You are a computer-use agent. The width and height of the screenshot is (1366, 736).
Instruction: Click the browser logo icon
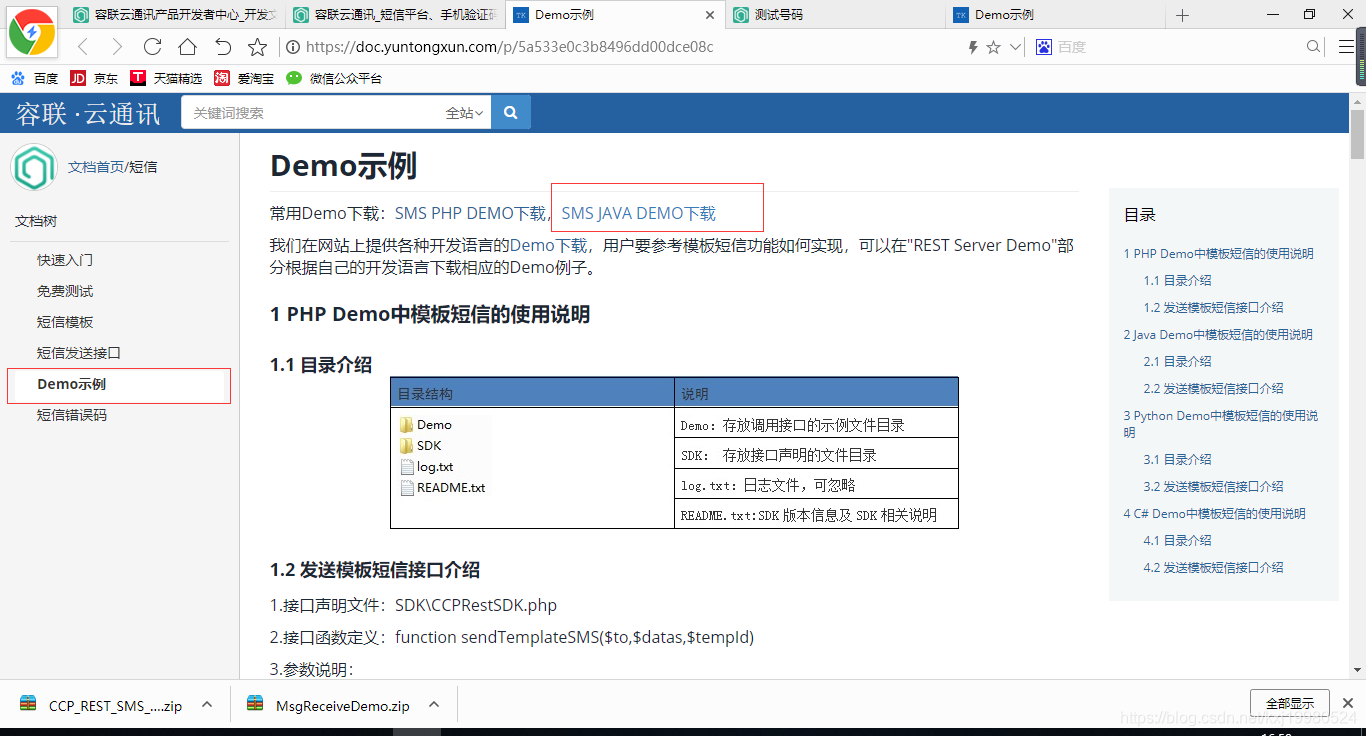[x=32, y=33]
